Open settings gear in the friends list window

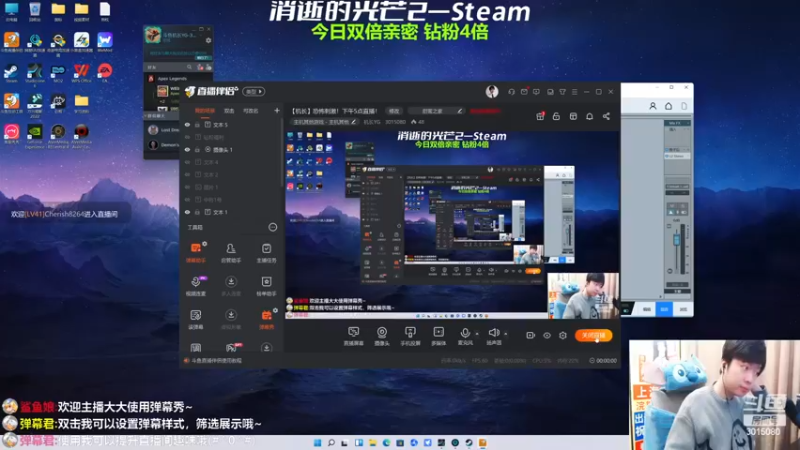pyautogui.click(x=208, y=40)
